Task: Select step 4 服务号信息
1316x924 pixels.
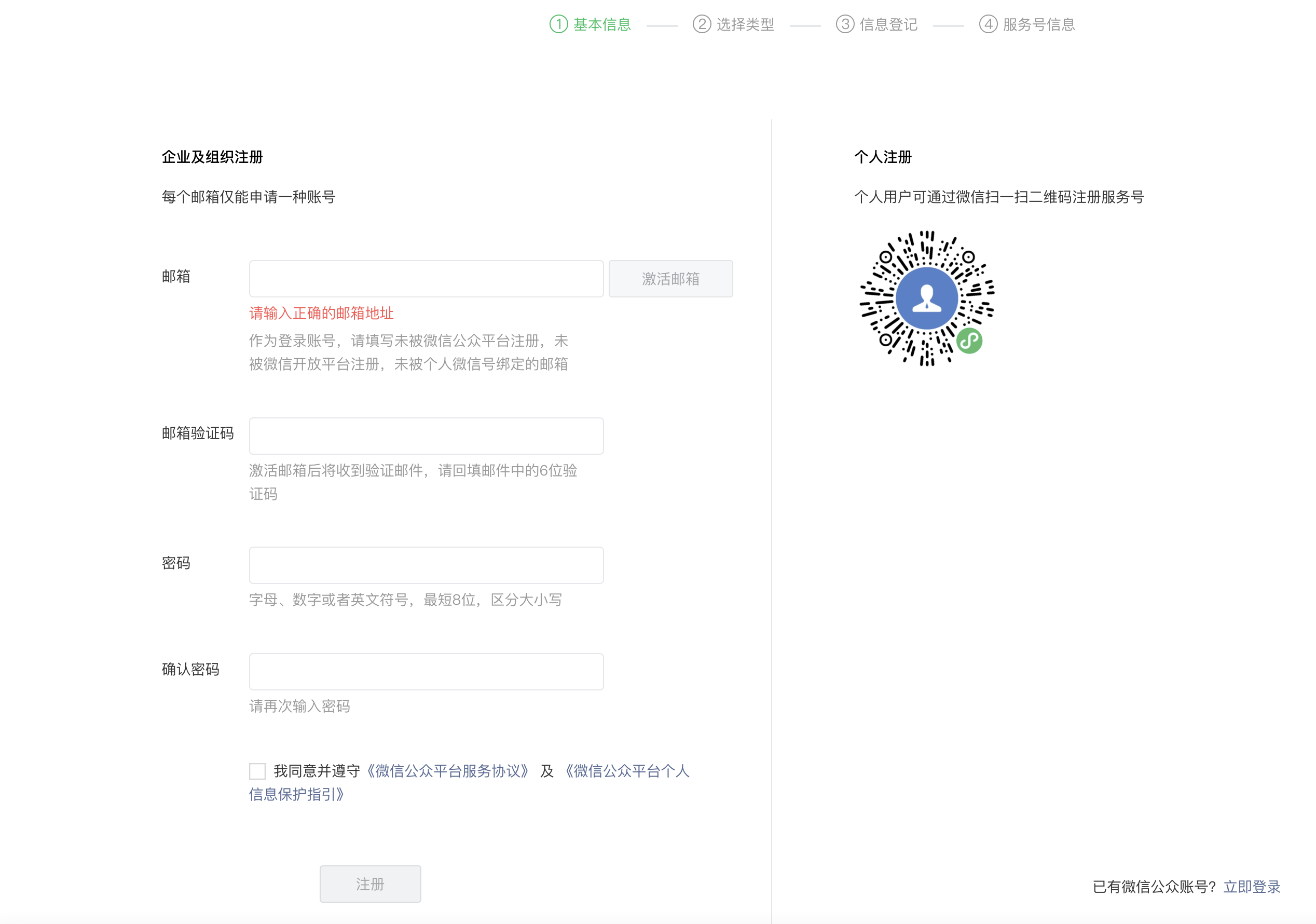Action: pyautogui.click(x=1027, y=24)
